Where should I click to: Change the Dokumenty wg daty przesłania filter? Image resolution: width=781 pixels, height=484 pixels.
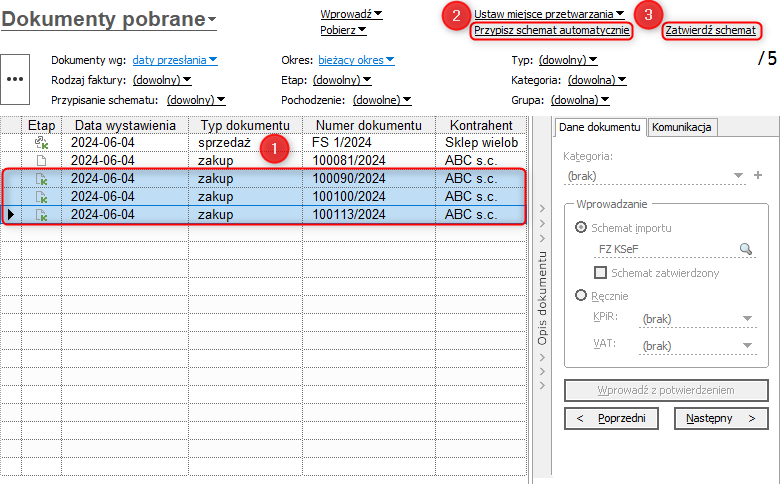[175, 60]
